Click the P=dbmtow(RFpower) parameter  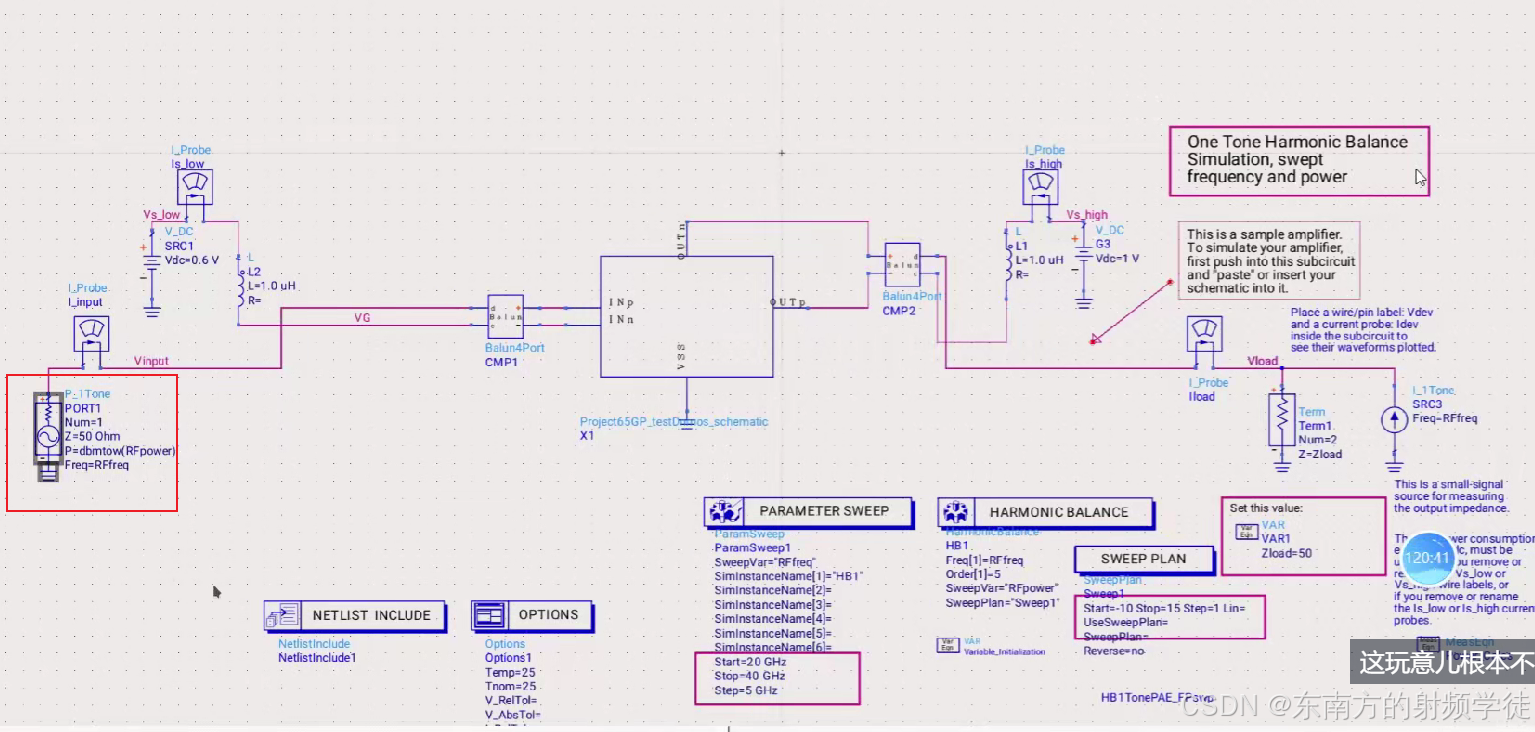click(120, 450)
